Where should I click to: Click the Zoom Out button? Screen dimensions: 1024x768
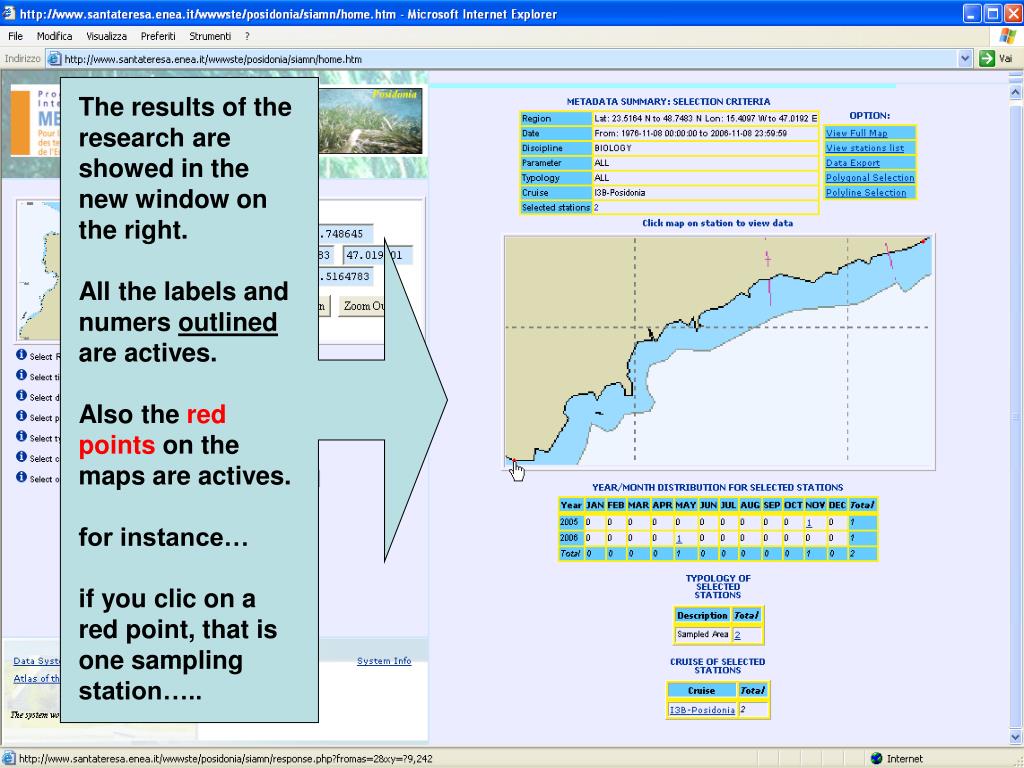point(362,306)
